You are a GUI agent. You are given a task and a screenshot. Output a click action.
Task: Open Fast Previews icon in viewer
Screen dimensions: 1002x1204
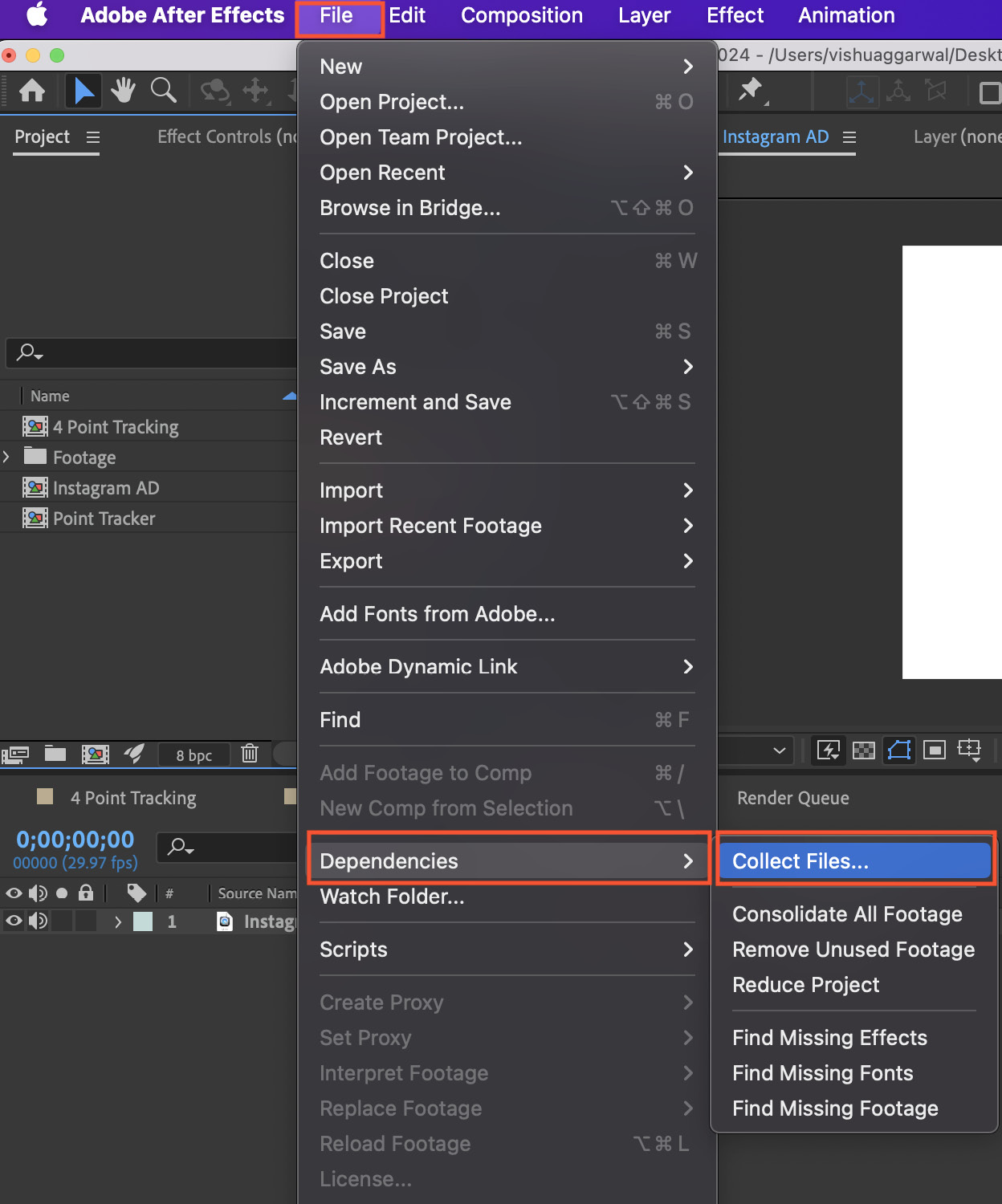pyautogui.click(x=829, y=750)
